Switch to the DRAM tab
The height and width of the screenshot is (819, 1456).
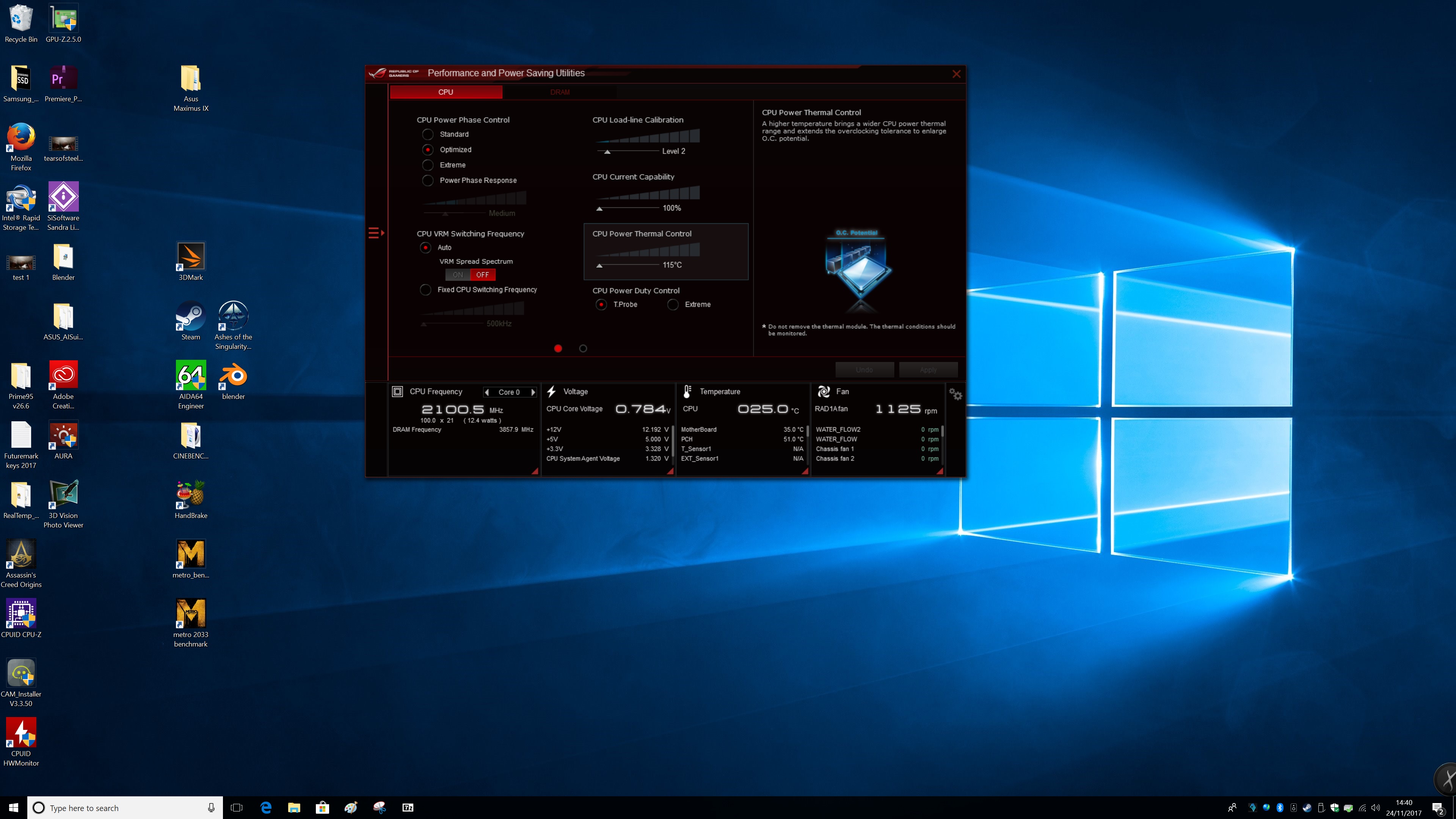(560, 92)
